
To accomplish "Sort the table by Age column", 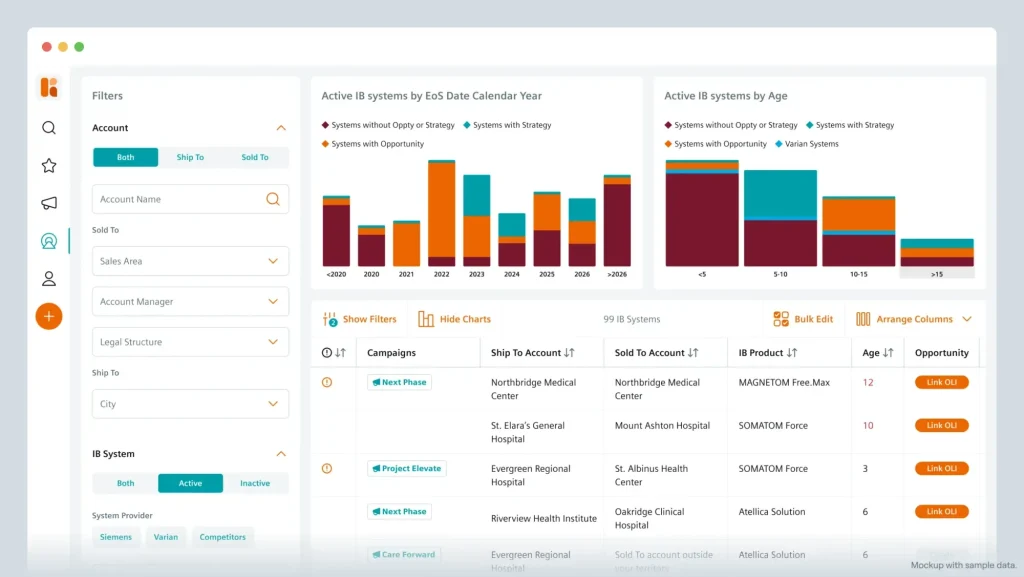I will 888,352.
